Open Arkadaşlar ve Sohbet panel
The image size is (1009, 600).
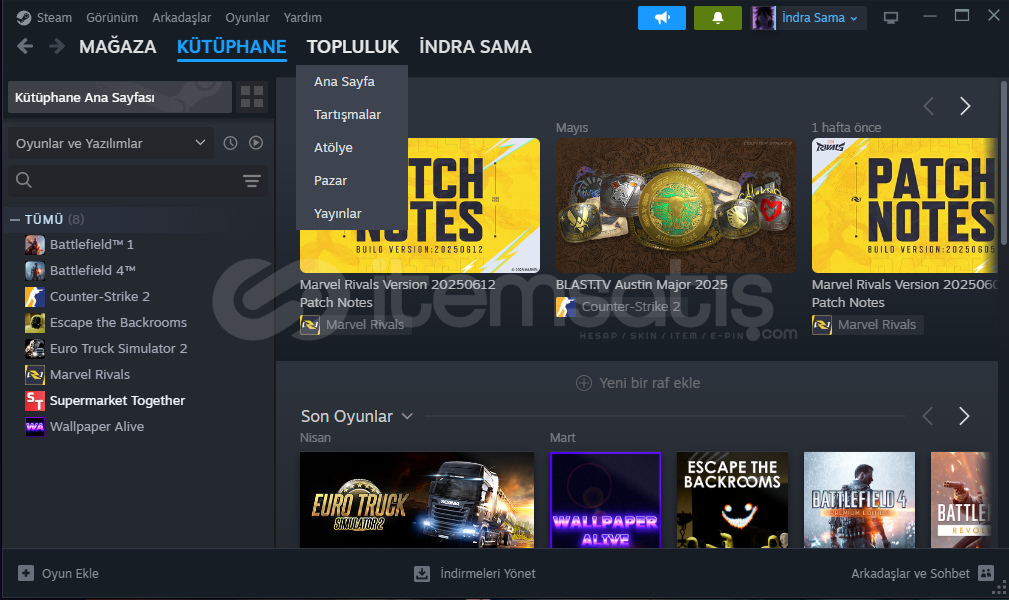pos(910,574)
